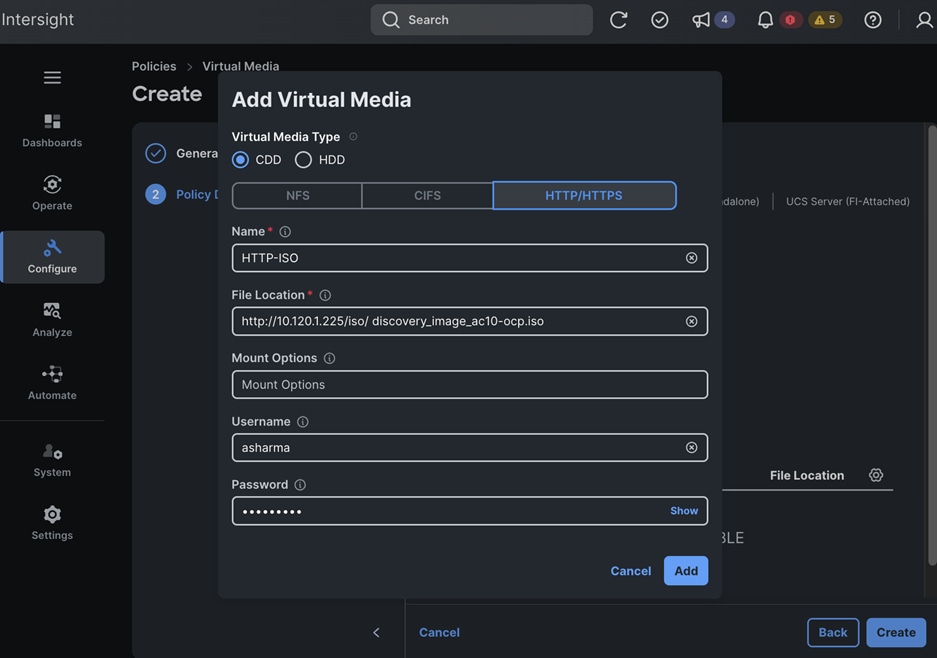Screen dimensions: 937x658
Task: Select UCS Server (FI-Attached) tab
Action: (847, 201)
